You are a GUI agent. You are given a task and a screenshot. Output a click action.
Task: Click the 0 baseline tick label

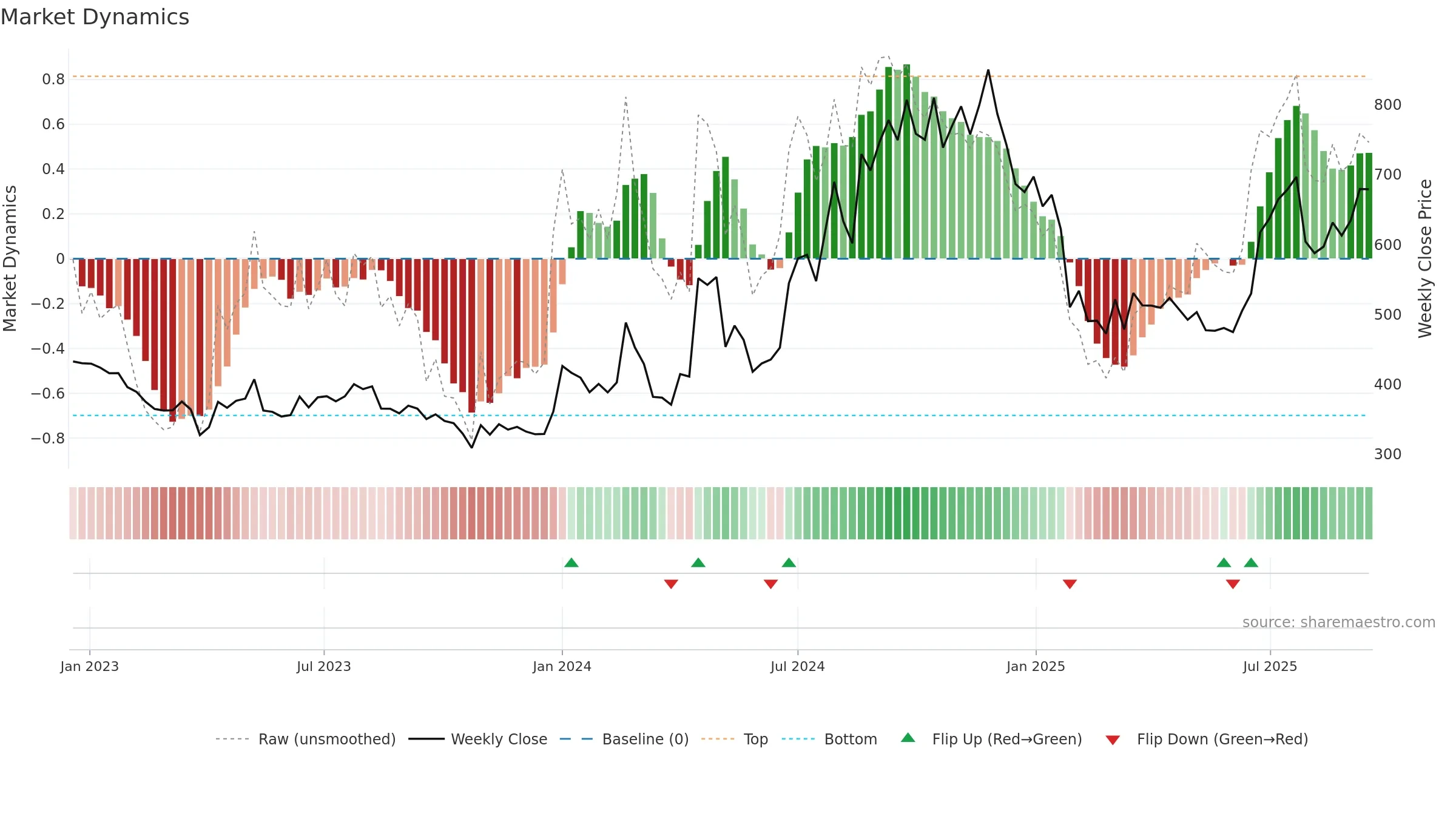point(60,259)
